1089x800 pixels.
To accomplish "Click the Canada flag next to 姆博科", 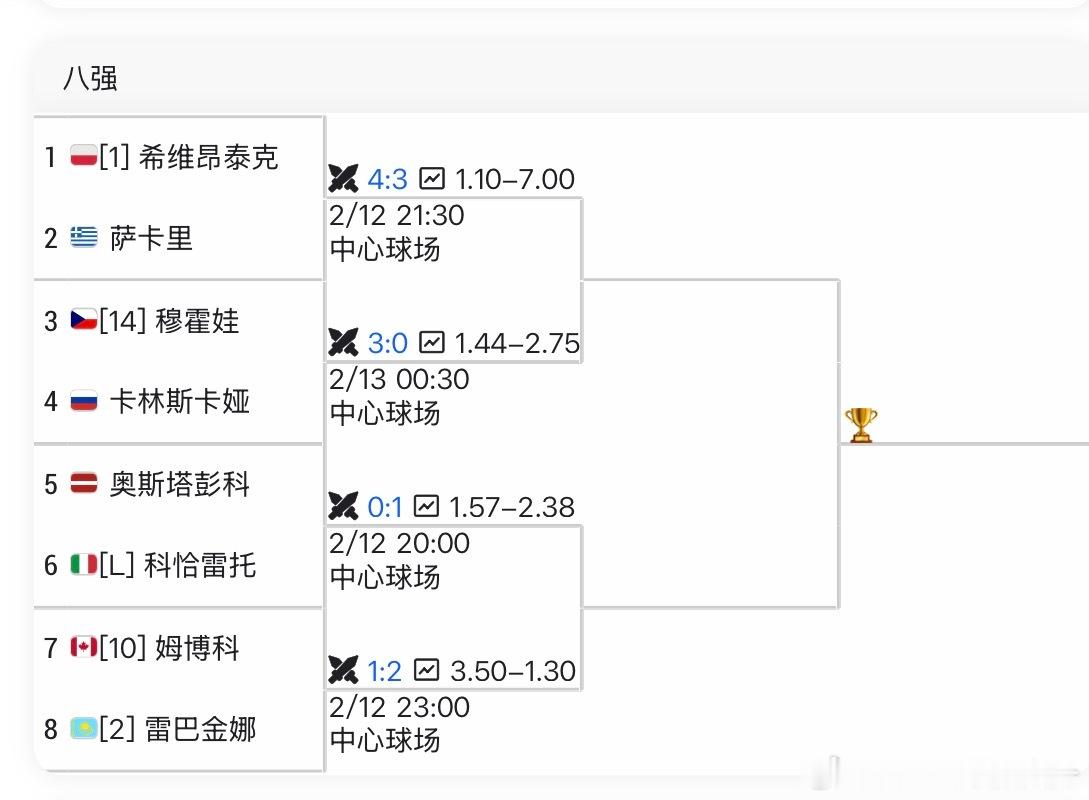I will pyautogui.click(x=84, y=648).
